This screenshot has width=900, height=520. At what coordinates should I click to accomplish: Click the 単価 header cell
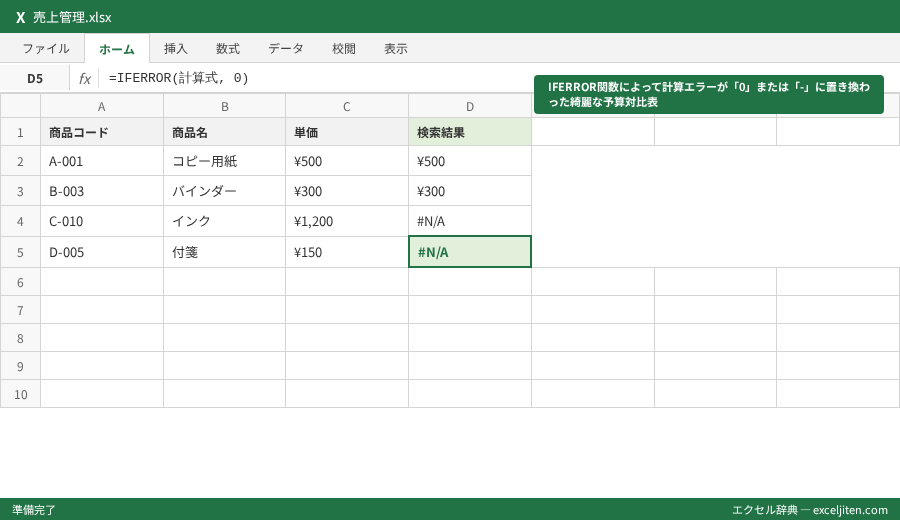point(347,133)
